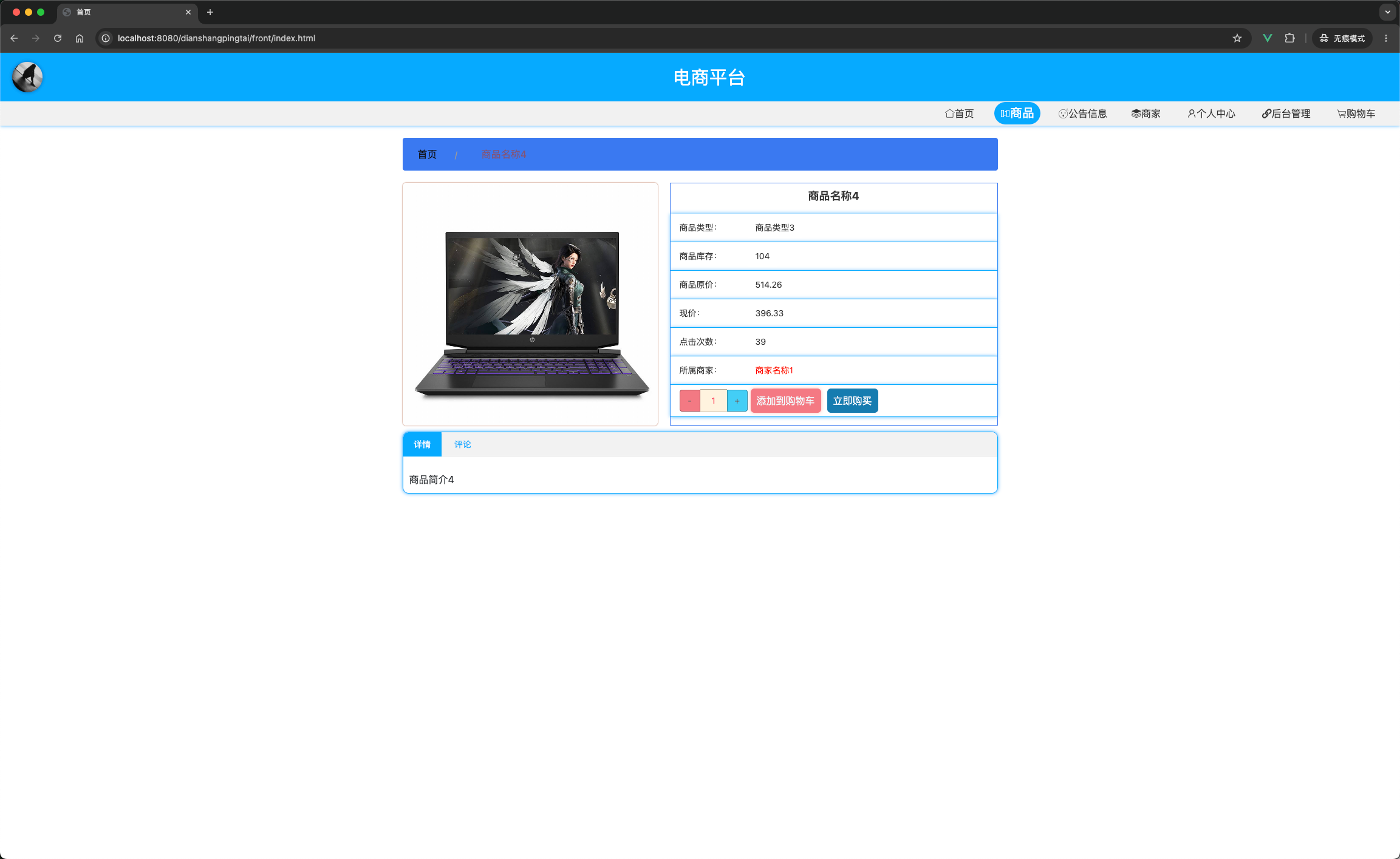
Task: Click click-count value 39
Action: click(x=760, y=342)
